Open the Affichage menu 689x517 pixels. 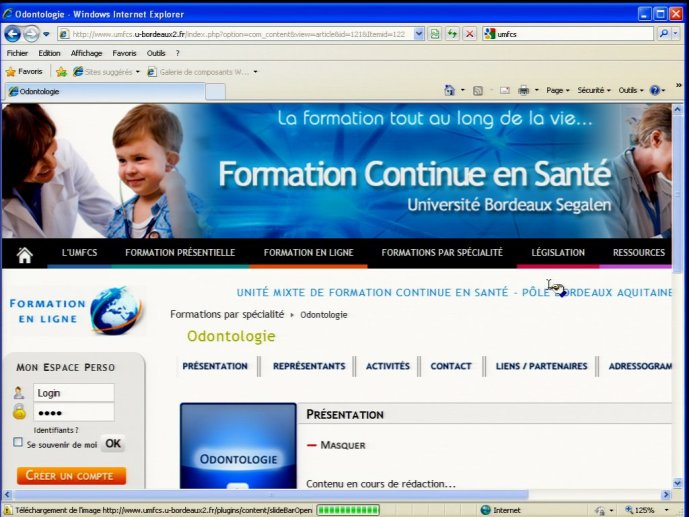(x=87, y=53)
